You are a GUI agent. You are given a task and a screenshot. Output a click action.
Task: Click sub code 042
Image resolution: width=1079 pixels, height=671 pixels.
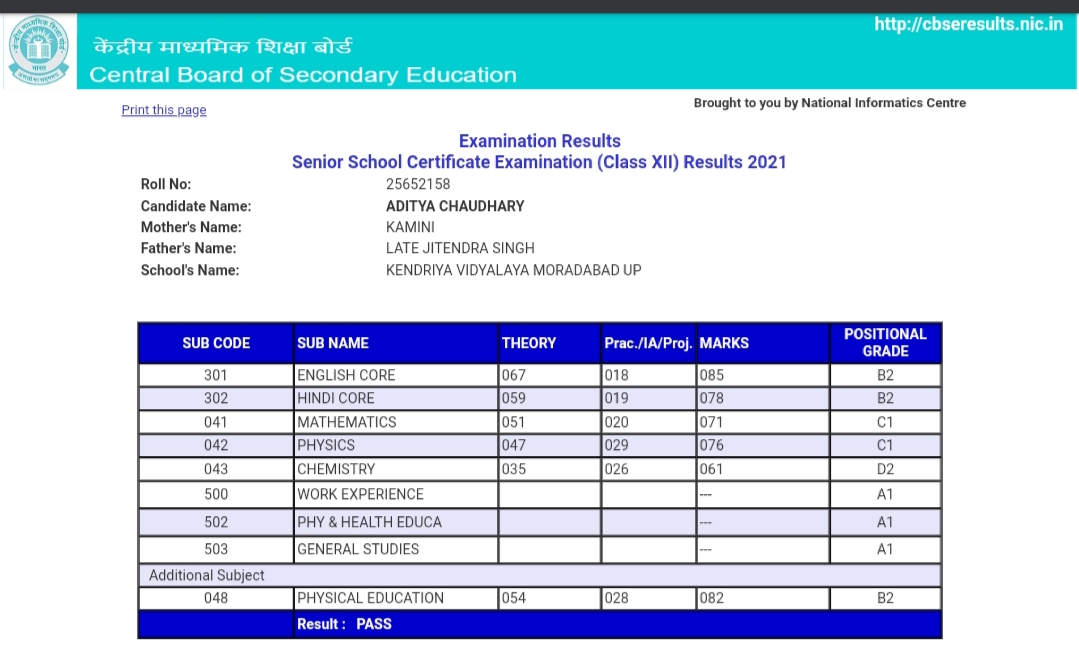coord(216,445)
